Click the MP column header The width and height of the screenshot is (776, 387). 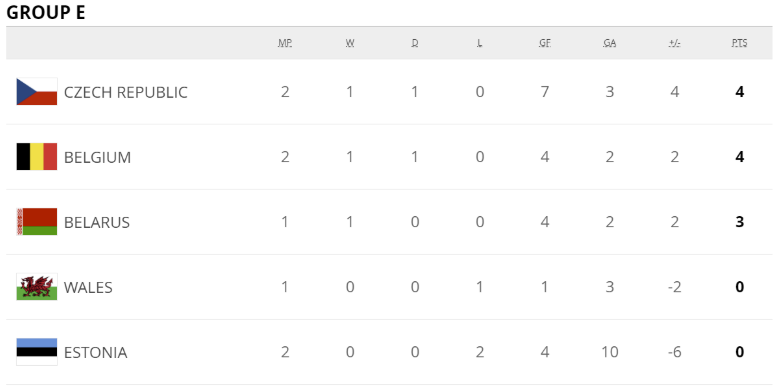point(285,43)
